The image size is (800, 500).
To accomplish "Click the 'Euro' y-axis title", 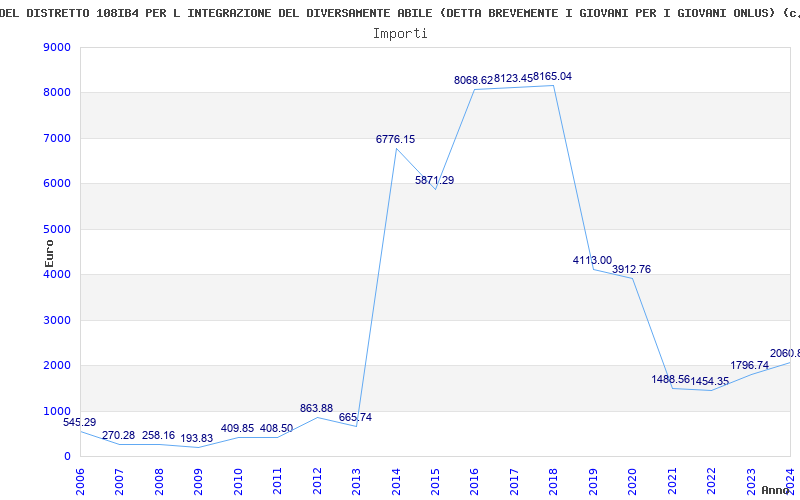I will pyautogui.click(x=49, y=253).
